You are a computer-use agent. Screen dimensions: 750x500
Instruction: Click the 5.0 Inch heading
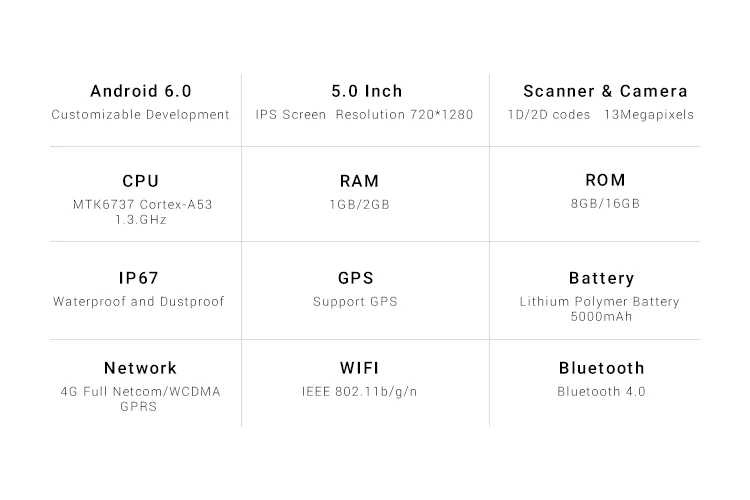tap(367, 91)
